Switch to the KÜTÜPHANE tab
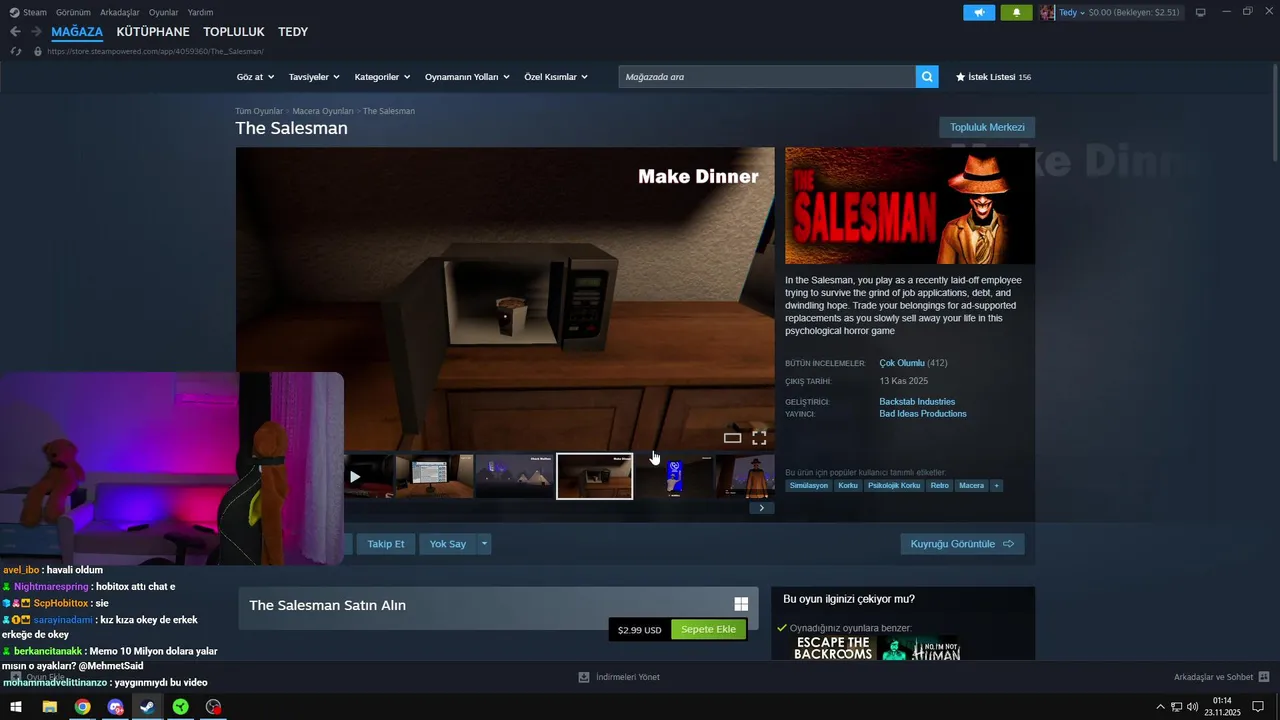Screen dimensions: 1280x720 point(153,32)
